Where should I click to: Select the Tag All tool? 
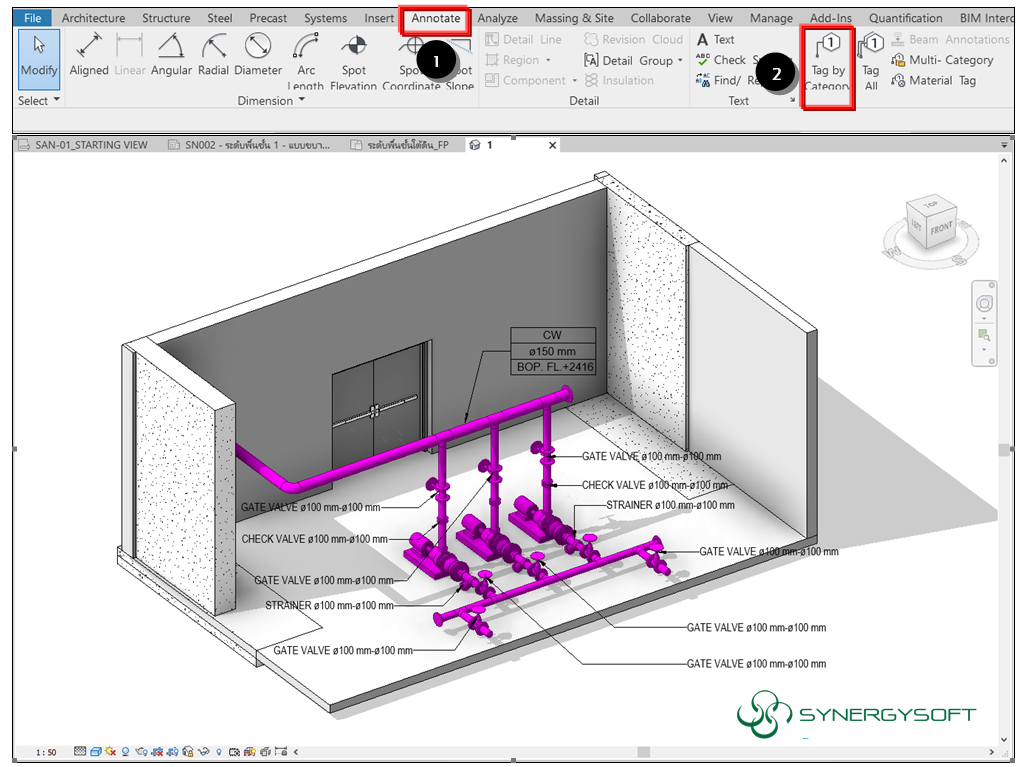tap(871, 61)
